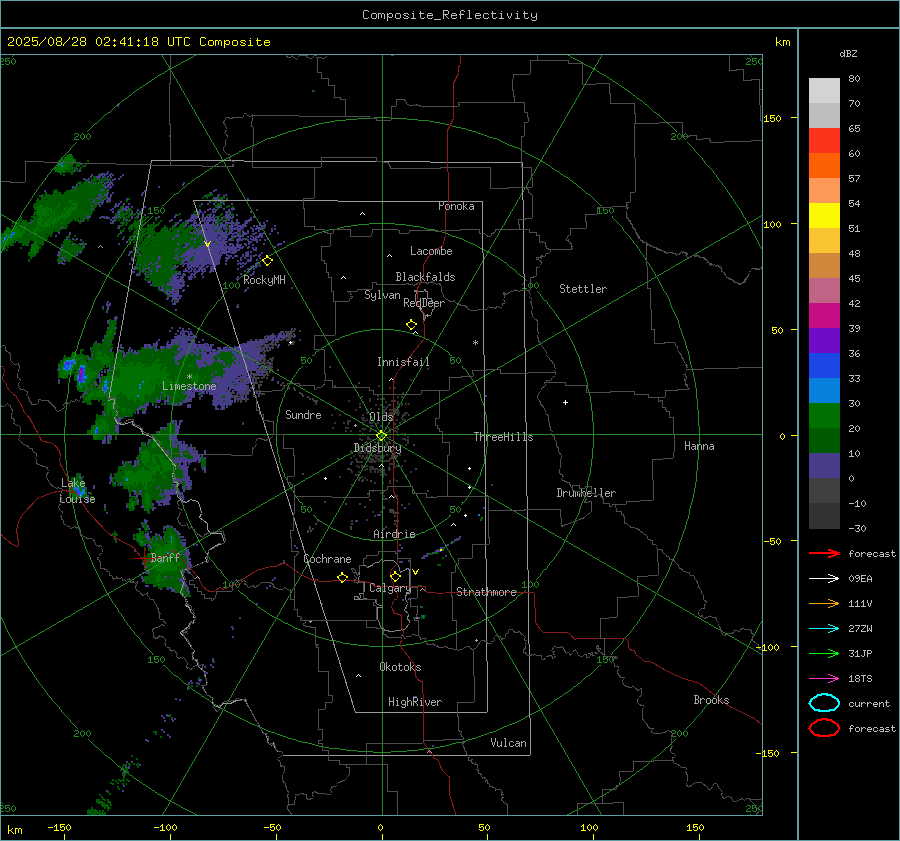The width and height of the screenshot is (900, 841).
Task: Click the HighRiver label
Action: tap(415, 702)
